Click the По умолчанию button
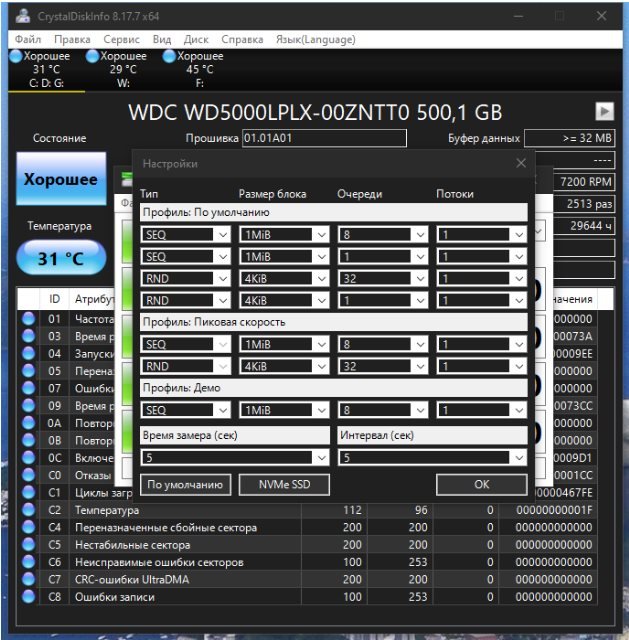629x640 pixels. tap(185, 484)
